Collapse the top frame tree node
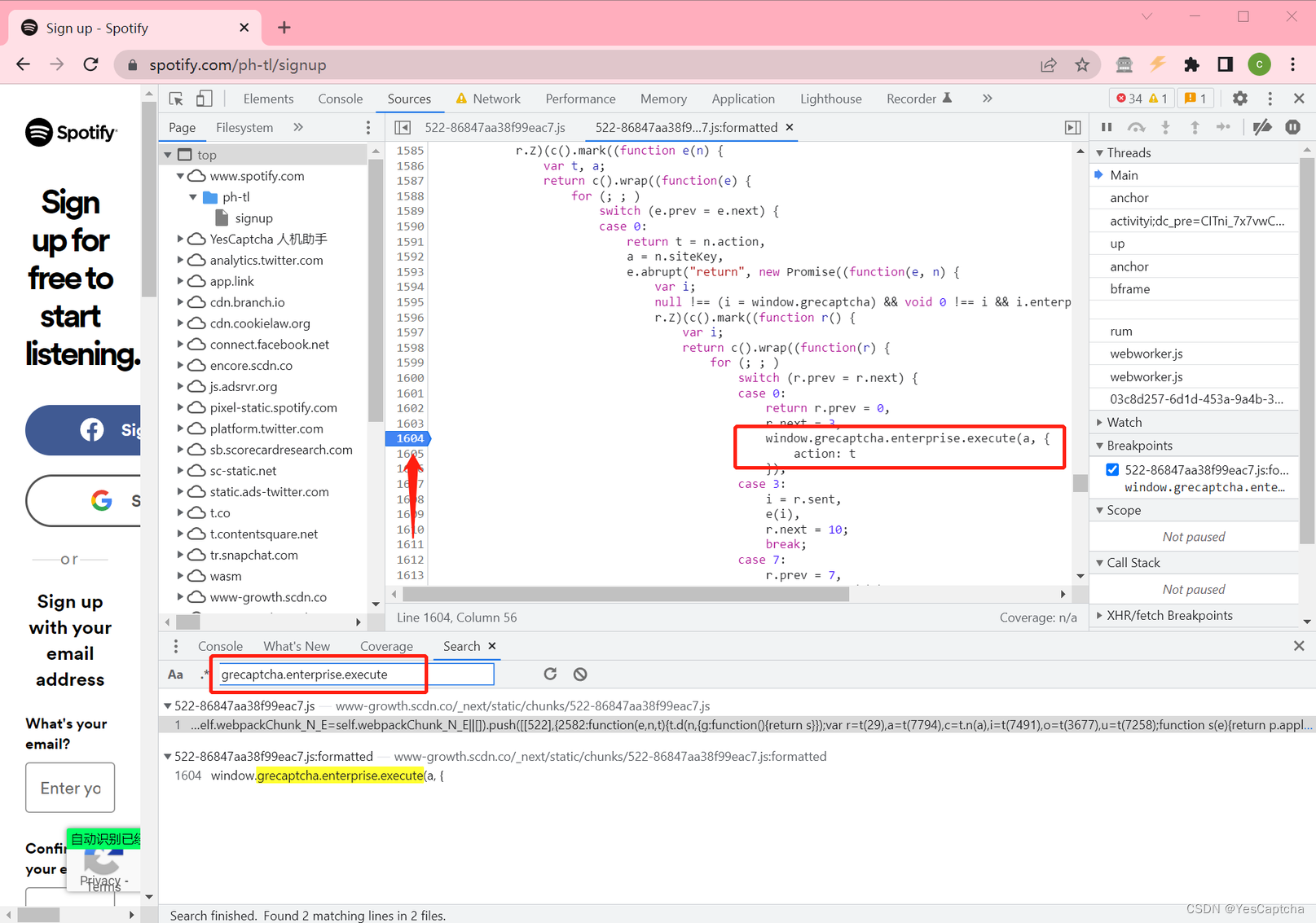This screenshot has width=1316, height=923. tap(168, 155)
